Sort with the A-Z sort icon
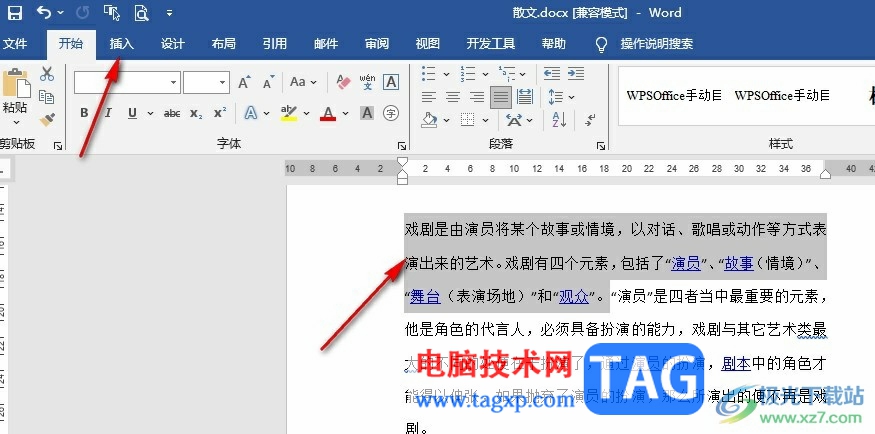The height and width of the screenshot is (434, 875). coord(559,119)
